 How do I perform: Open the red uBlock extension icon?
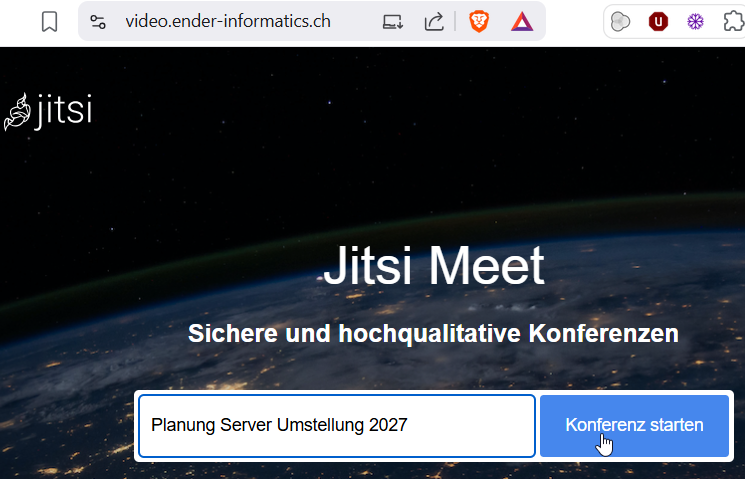coord(658,22)
